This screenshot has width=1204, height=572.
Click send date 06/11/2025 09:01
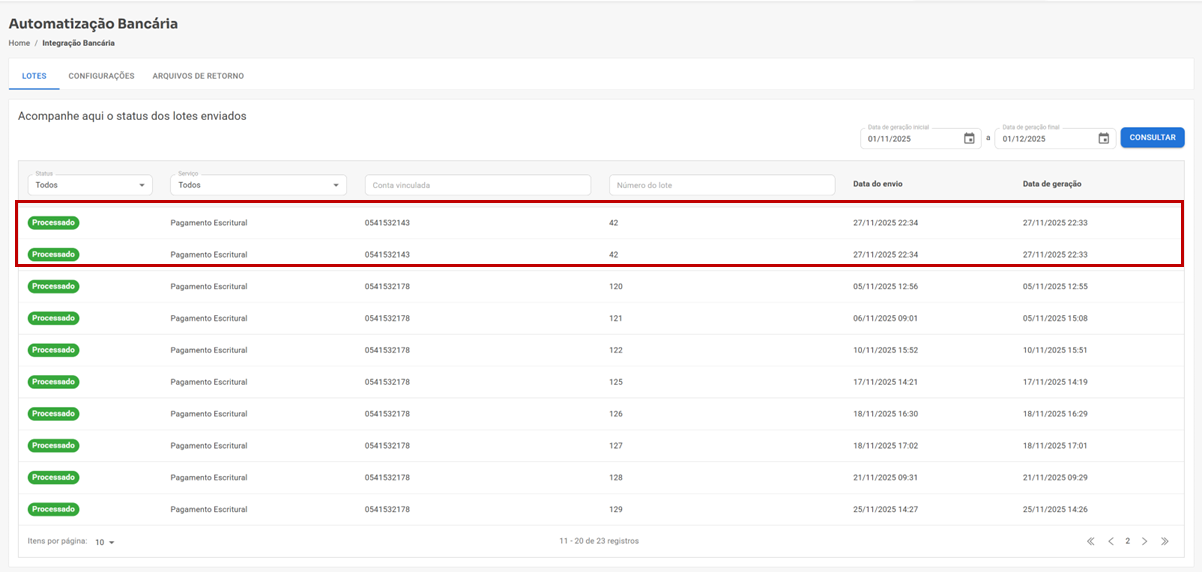point(885,319)
